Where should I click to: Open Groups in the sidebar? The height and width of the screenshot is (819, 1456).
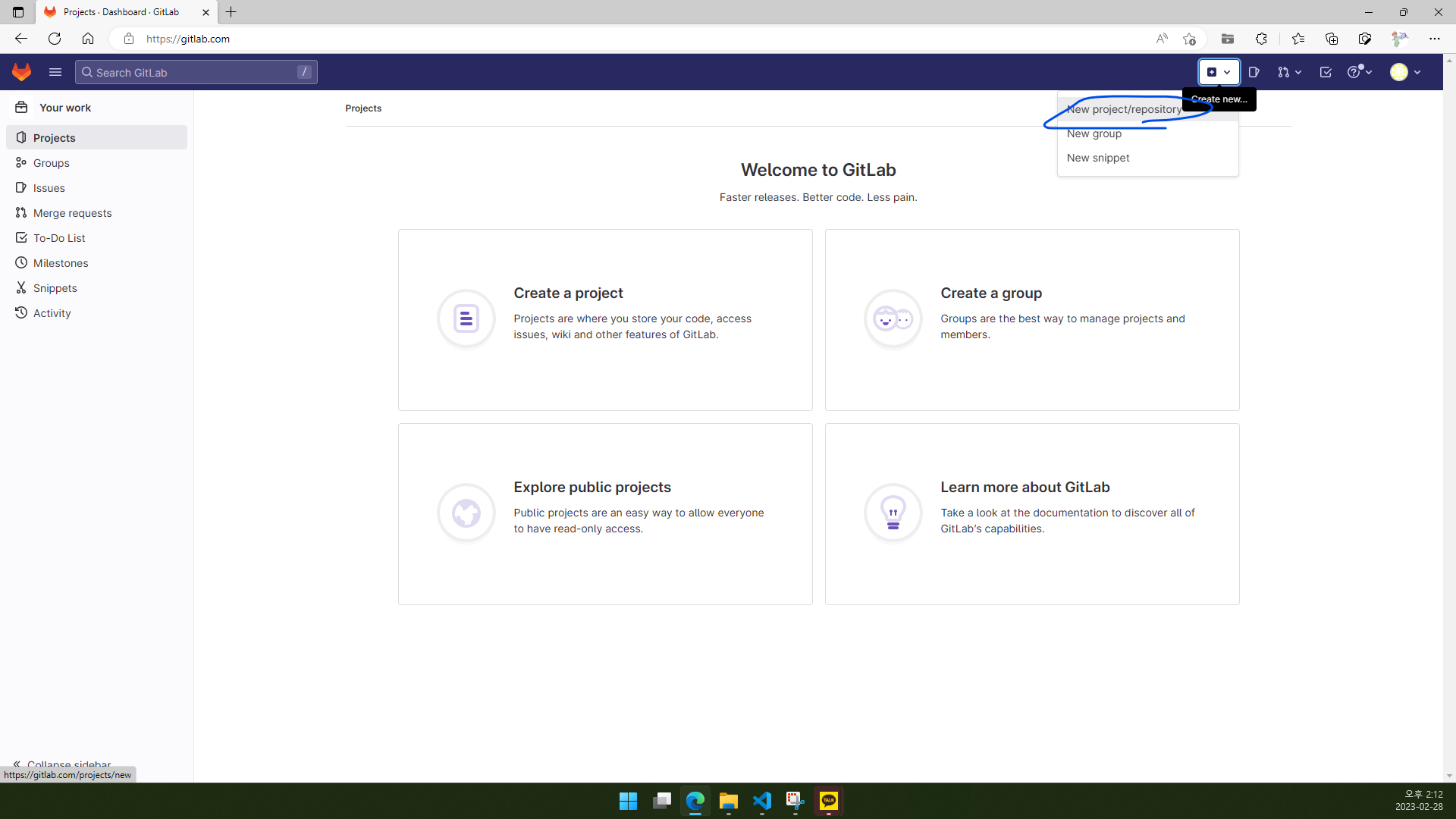point(96,162)
